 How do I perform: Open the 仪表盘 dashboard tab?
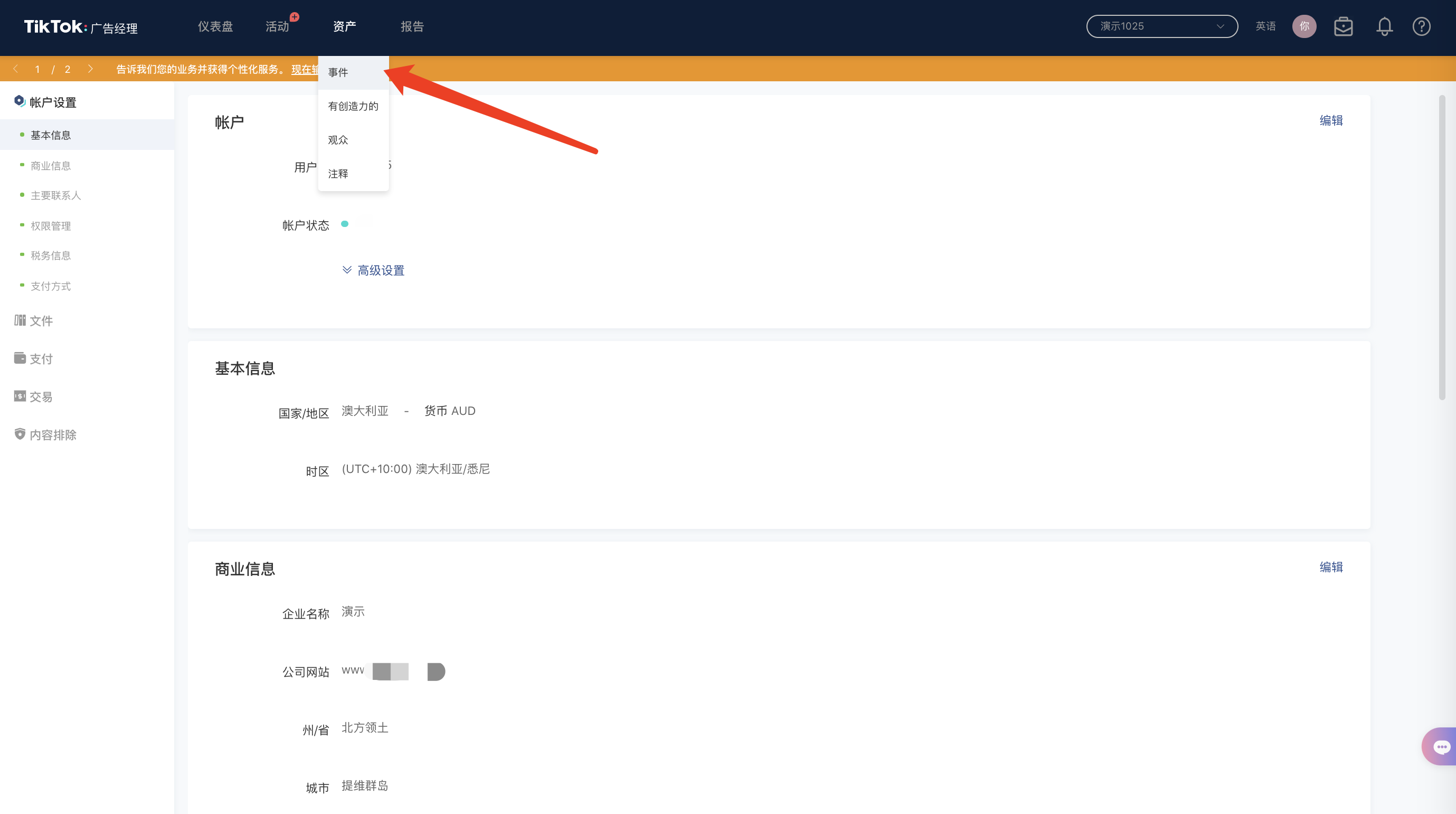(215, 26)
